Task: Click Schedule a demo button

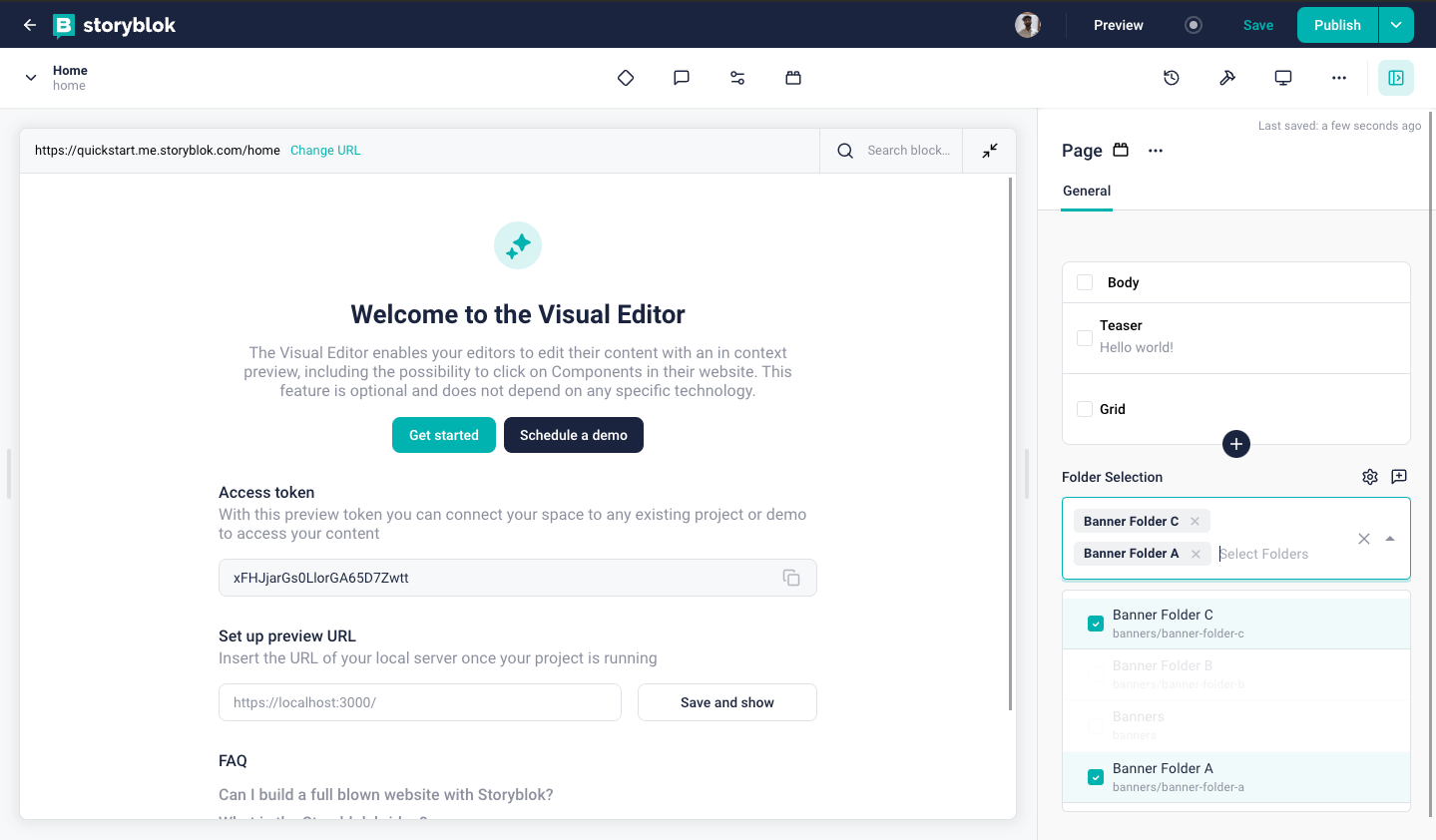Action: pyautogui.click(x=574, y=435)
